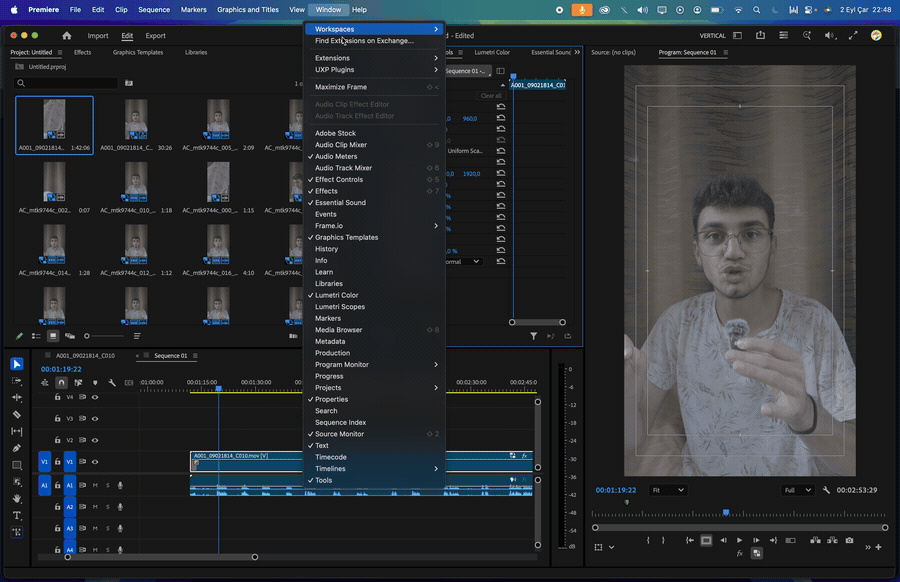Select the Rectangle tool
900x582 pixels.
tap(17, 465)
